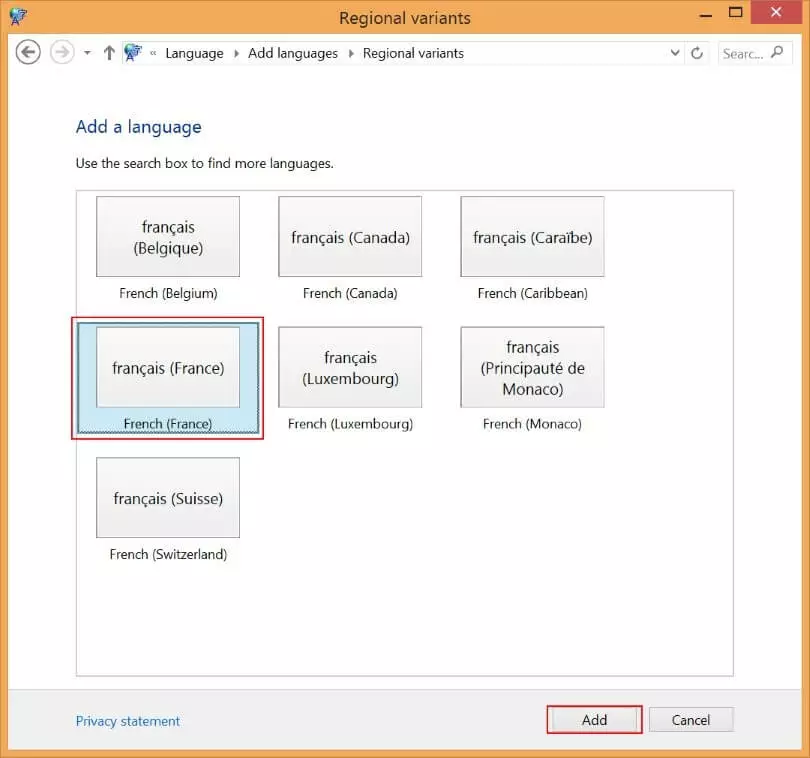
Task: Click the French (Belgium) label
Action: [x=168, y=293]
